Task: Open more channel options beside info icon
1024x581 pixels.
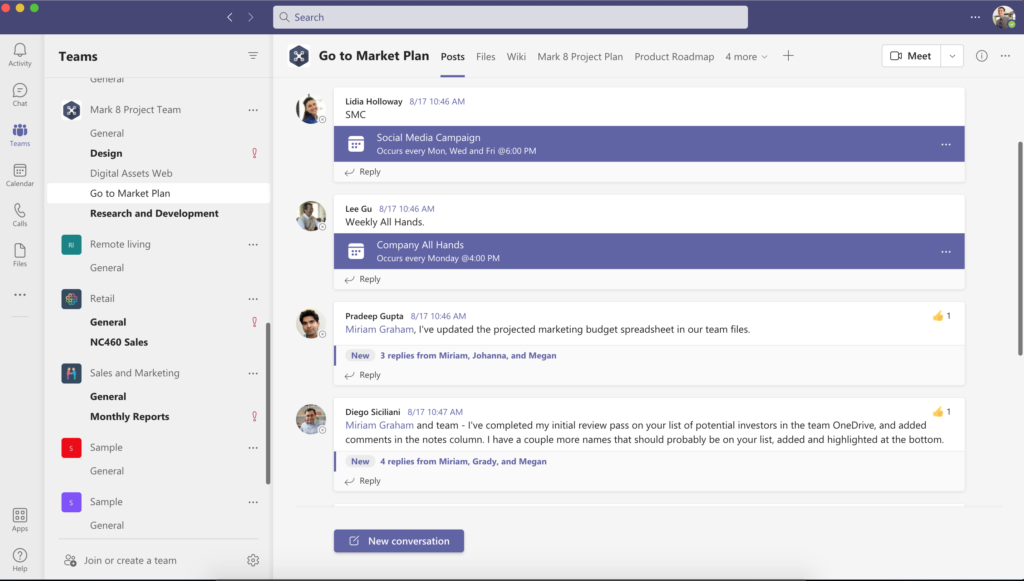Action: [x=1005, y=56]
